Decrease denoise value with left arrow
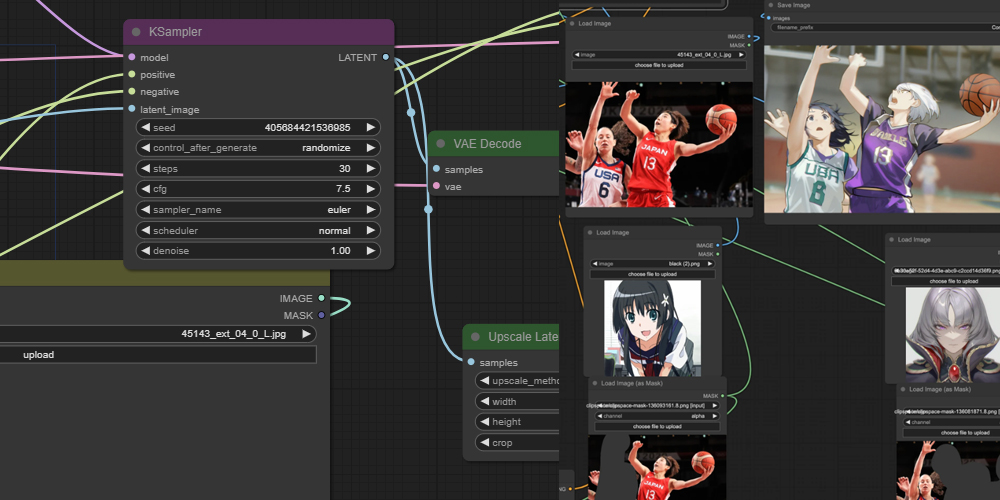 pos(145,251)
